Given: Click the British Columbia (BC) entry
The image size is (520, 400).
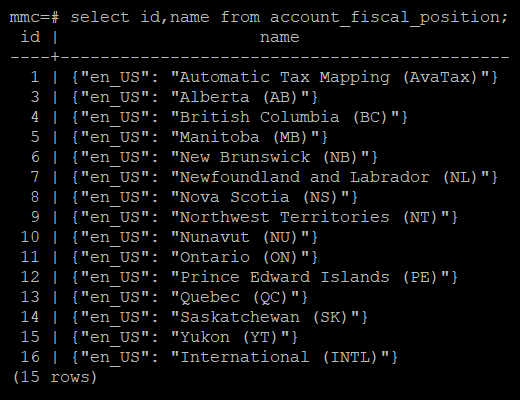Looking at the screenshot, I should (289, 117).
